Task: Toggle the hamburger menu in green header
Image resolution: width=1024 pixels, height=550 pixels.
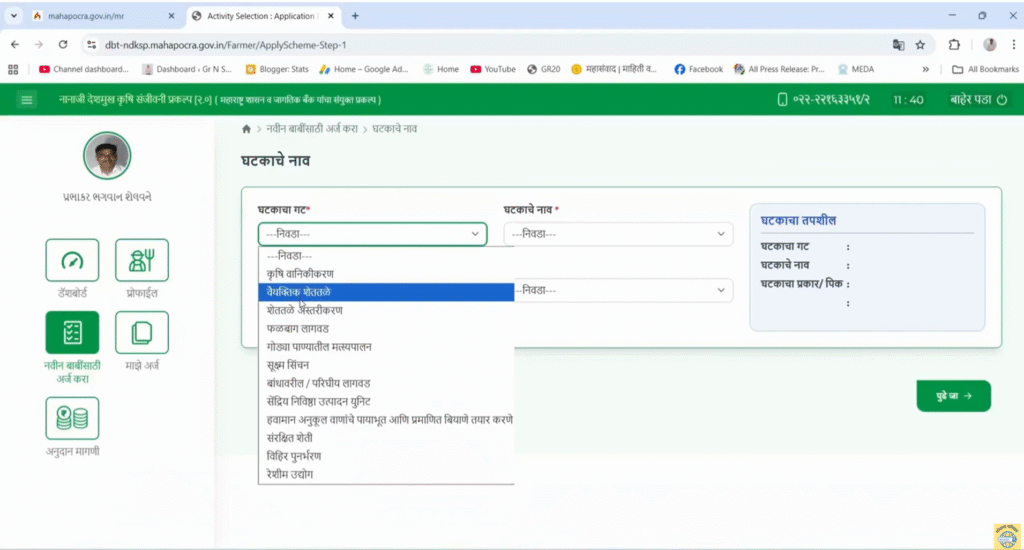Action: coord(27,100)
